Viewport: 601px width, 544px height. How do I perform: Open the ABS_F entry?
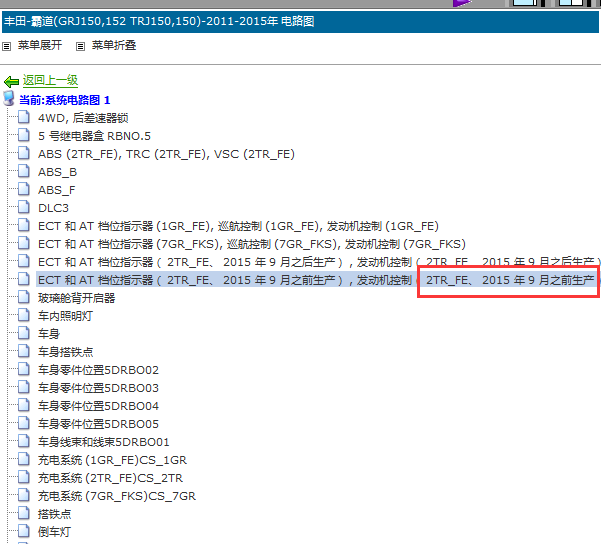pos(57,190)
